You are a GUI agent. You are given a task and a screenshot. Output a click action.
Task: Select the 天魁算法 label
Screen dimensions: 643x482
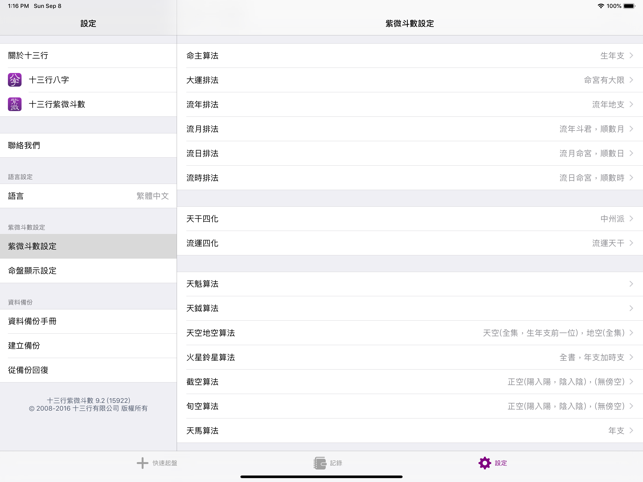pos(202,284)
